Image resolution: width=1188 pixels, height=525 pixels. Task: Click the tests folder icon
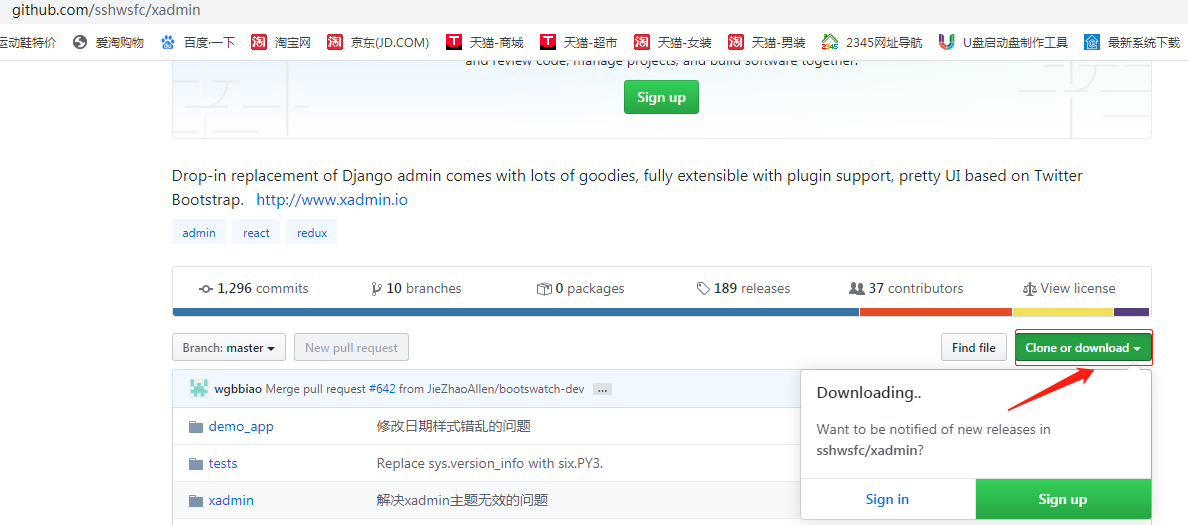tap(196, 464)
